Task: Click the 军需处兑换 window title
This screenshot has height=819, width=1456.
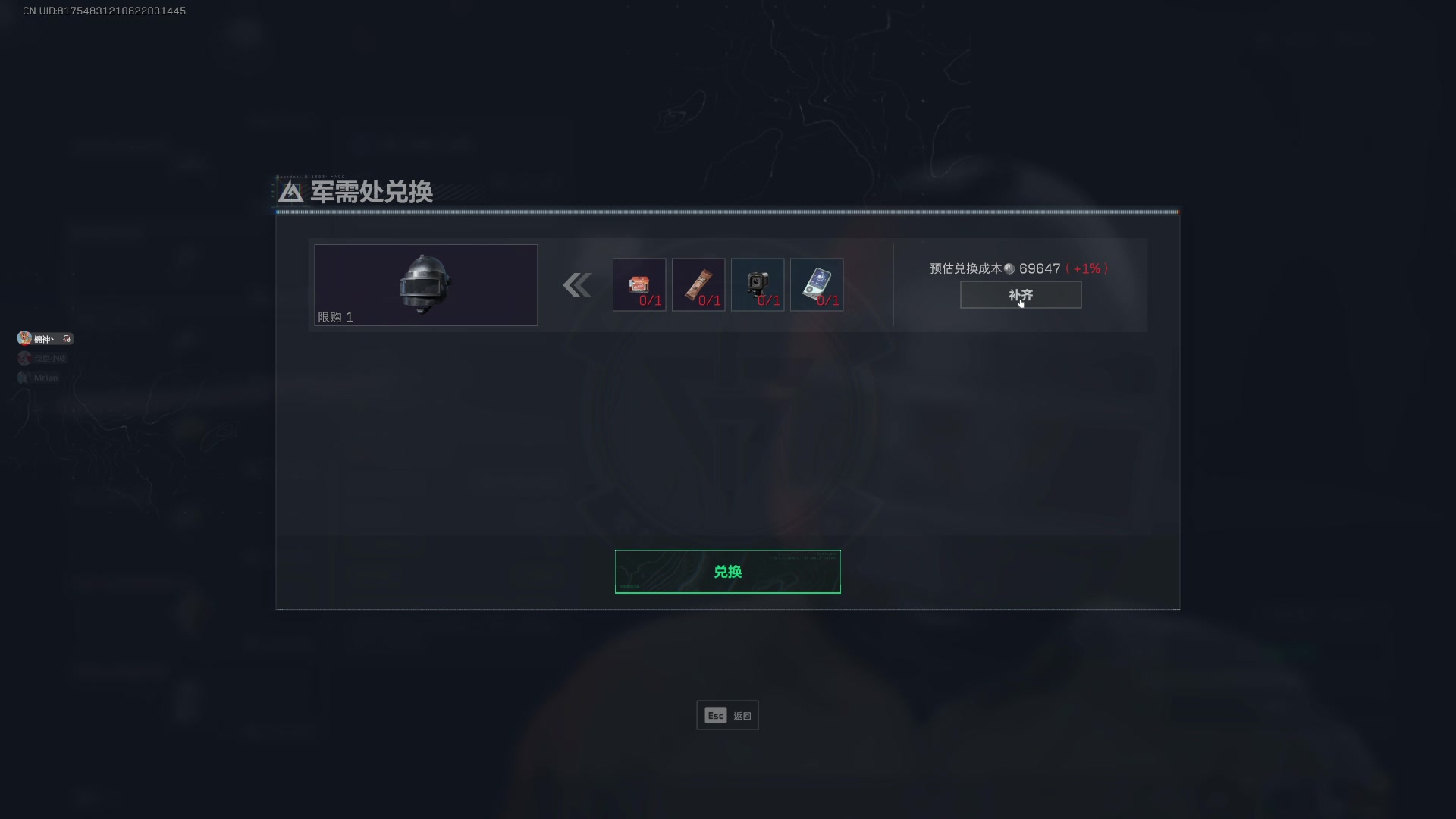Action: 372,192
